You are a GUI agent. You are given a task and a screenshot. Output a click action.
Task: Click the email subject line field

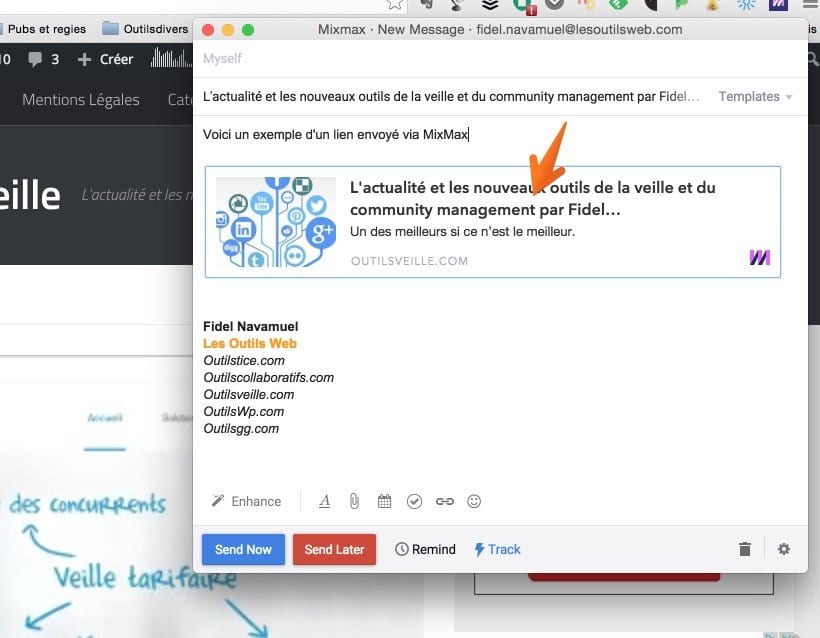click(451, 96)
